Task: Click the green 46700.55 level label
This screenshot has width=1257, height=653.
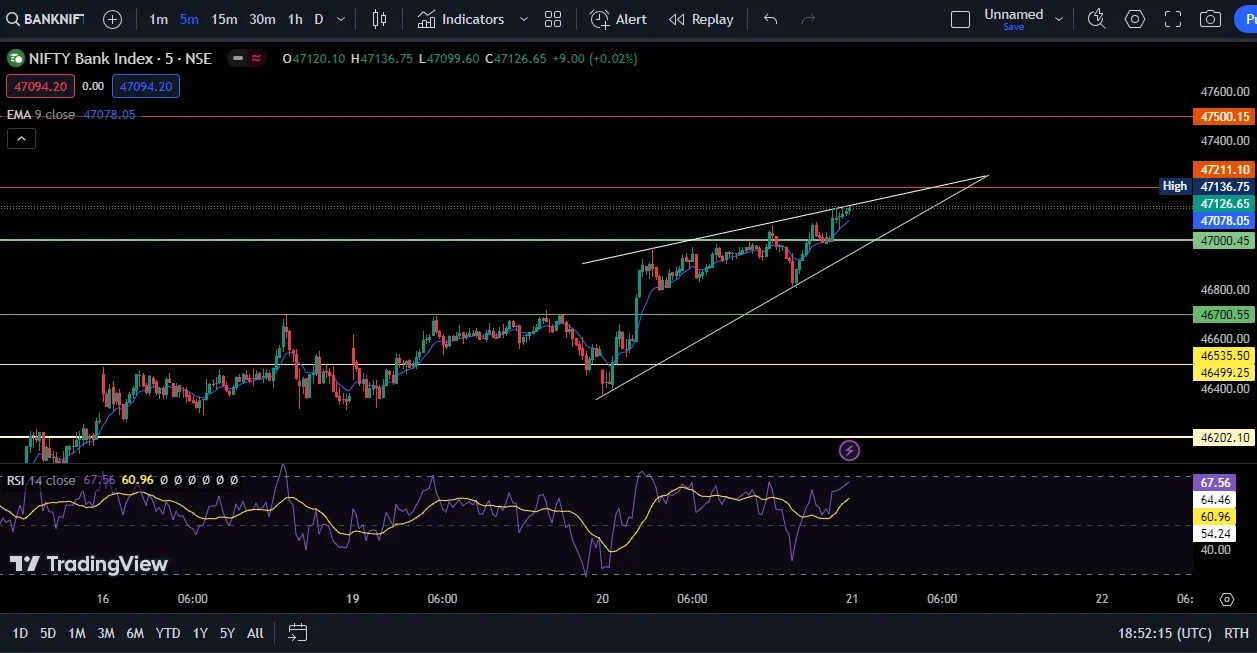Action: click(1225, 314)
